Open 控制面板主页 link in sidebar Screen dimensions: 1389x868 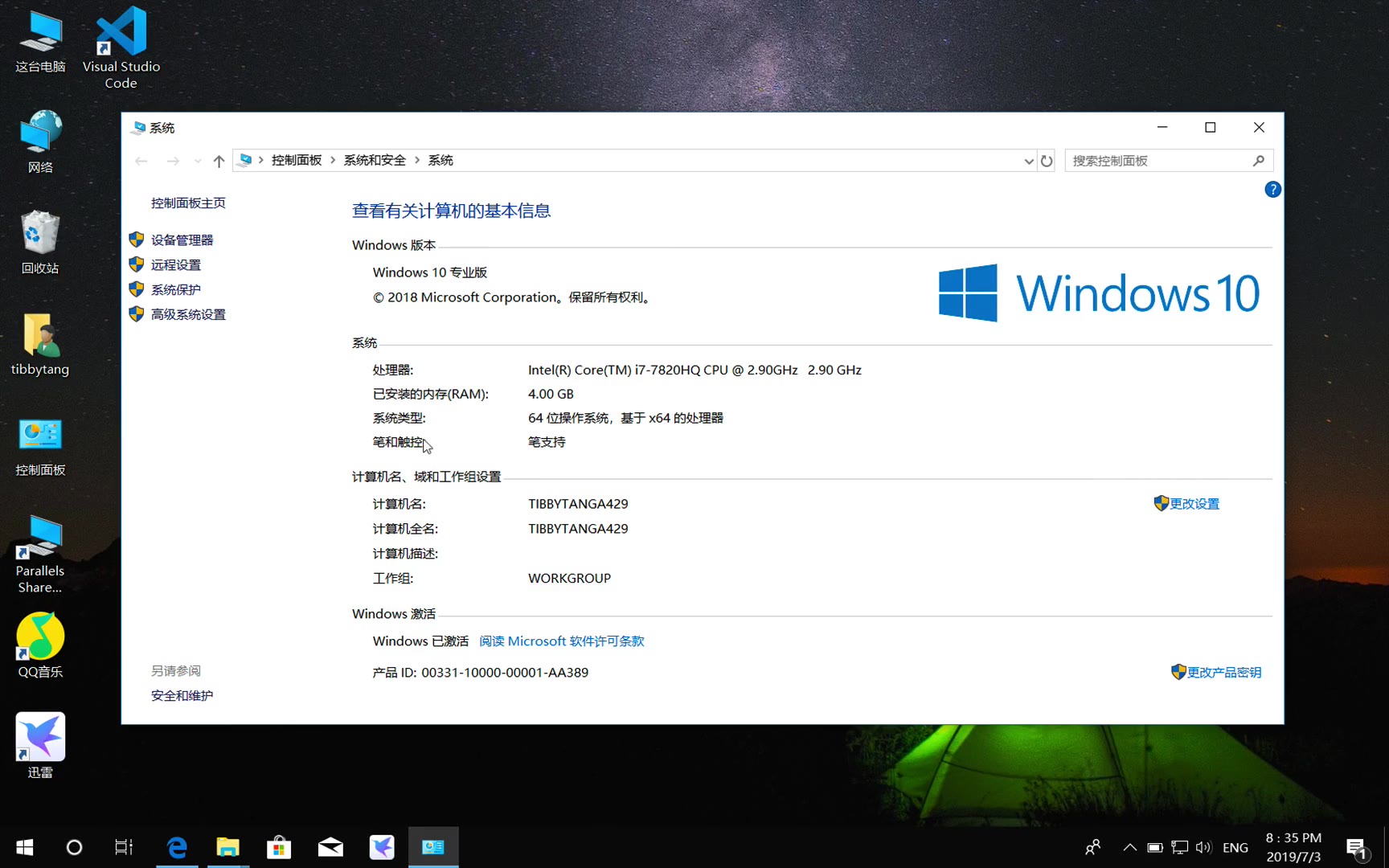[188, 203]
